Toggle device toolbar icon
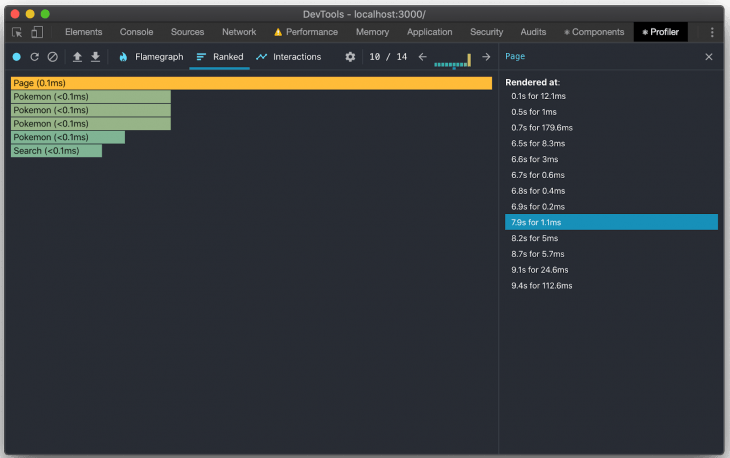Viewport: 730px width, 458px height. [37, 32]
